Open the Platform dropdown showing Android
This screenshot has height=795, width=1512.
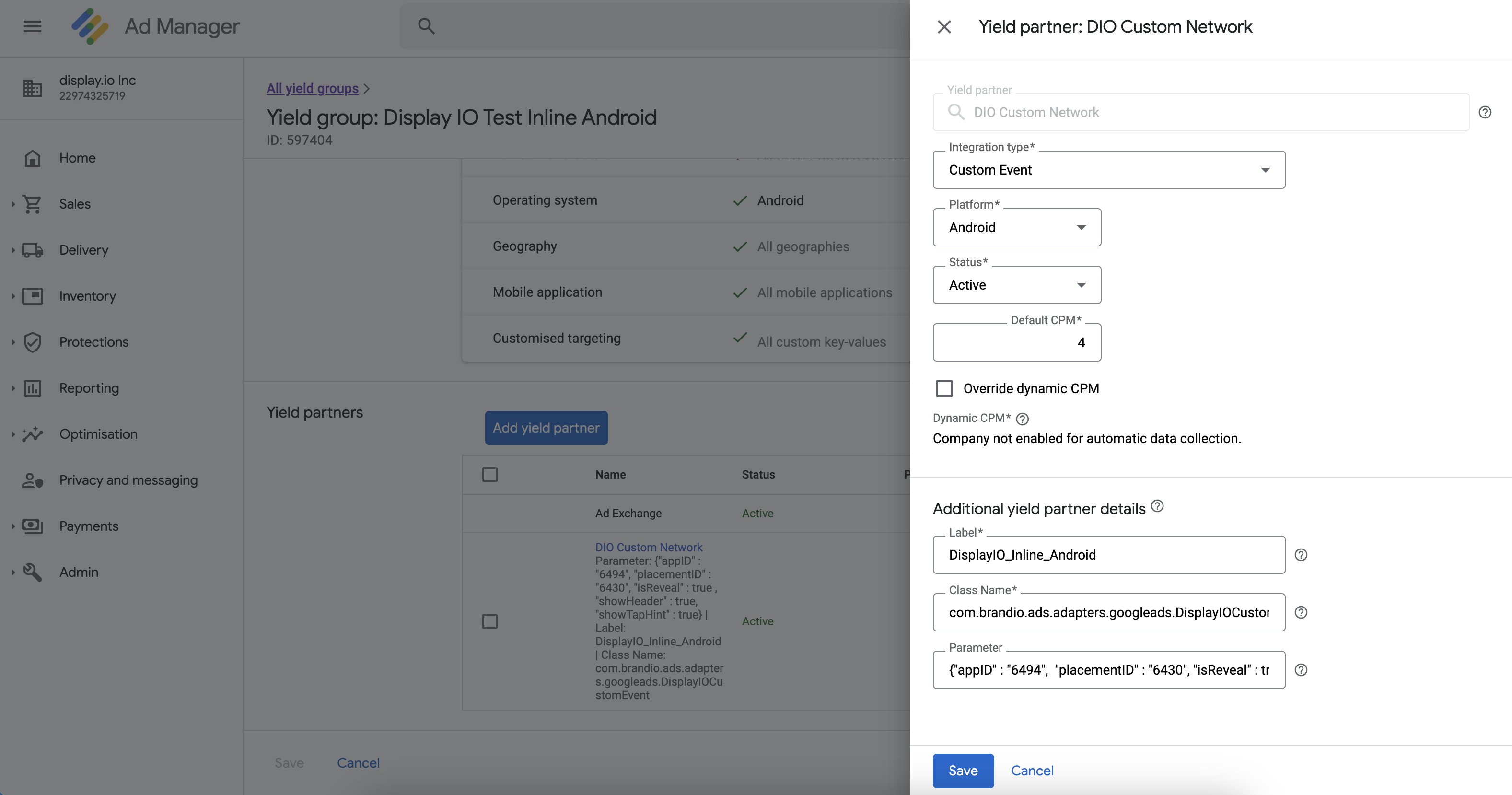tap(1017, 227)
